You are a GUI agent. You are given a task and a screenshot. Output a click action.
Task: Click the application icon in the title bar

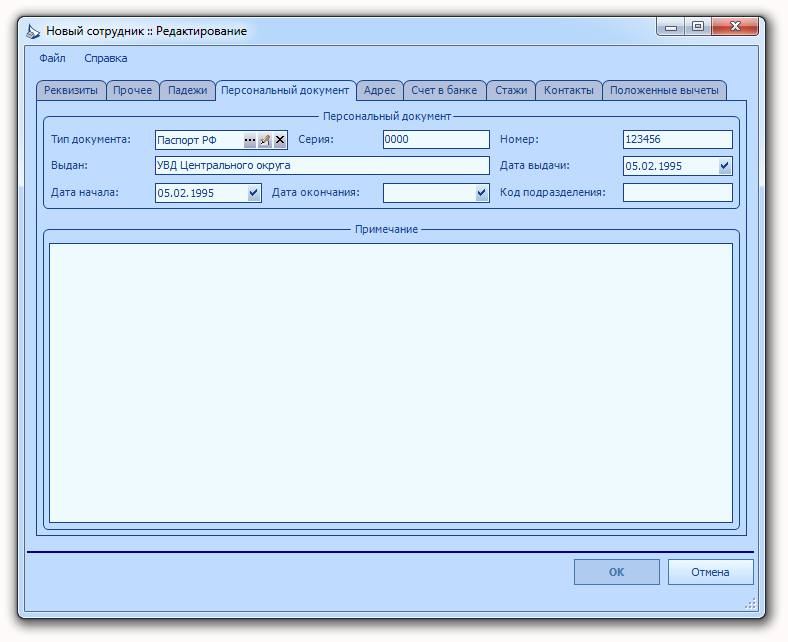click(x=33, y=31)
